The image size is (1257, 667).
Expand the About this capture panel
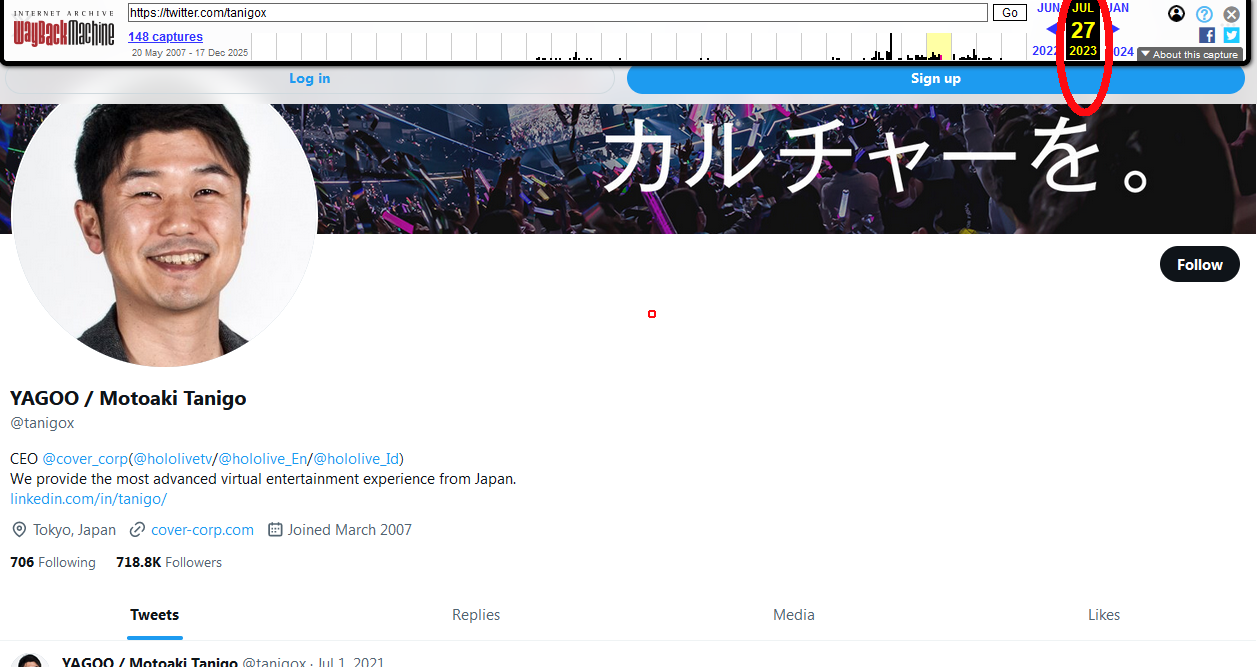pyautogui.click(x=1189, y=55)
